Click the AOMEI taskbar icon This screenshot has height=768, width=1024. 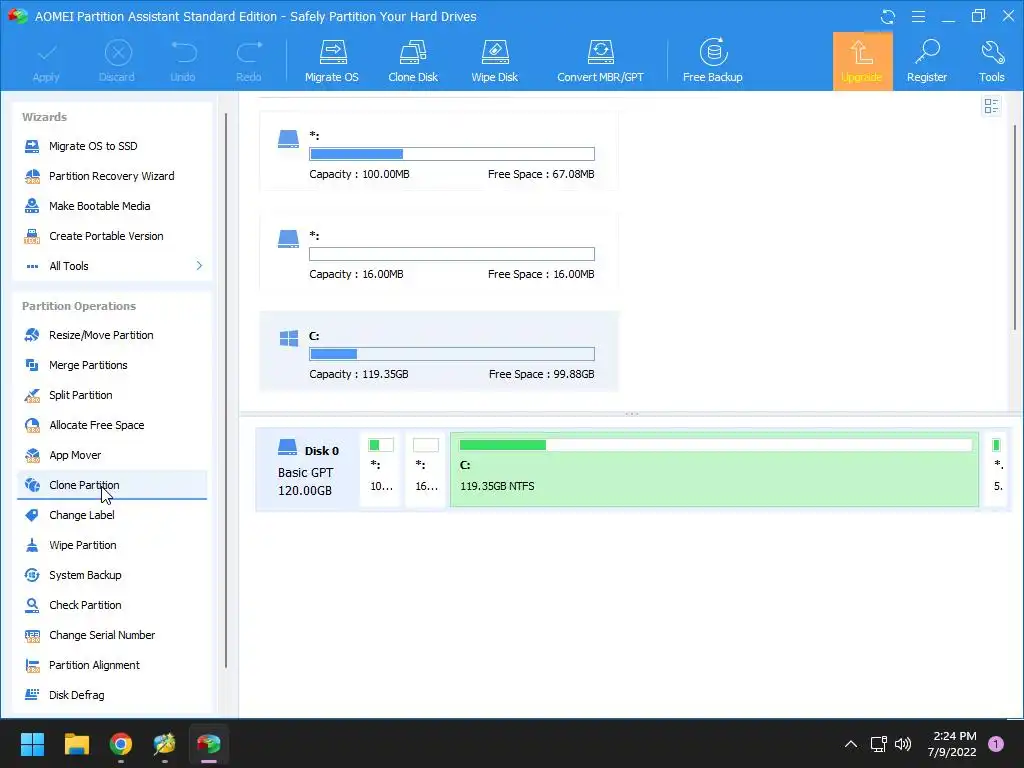point(209,744)
